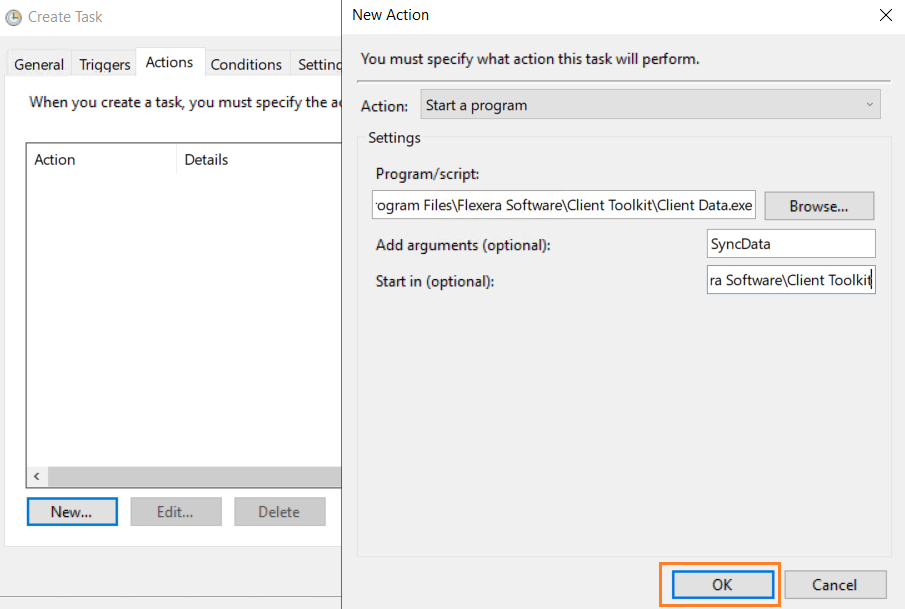
Task: Click the Add arguments field
Action: point(790,244)
